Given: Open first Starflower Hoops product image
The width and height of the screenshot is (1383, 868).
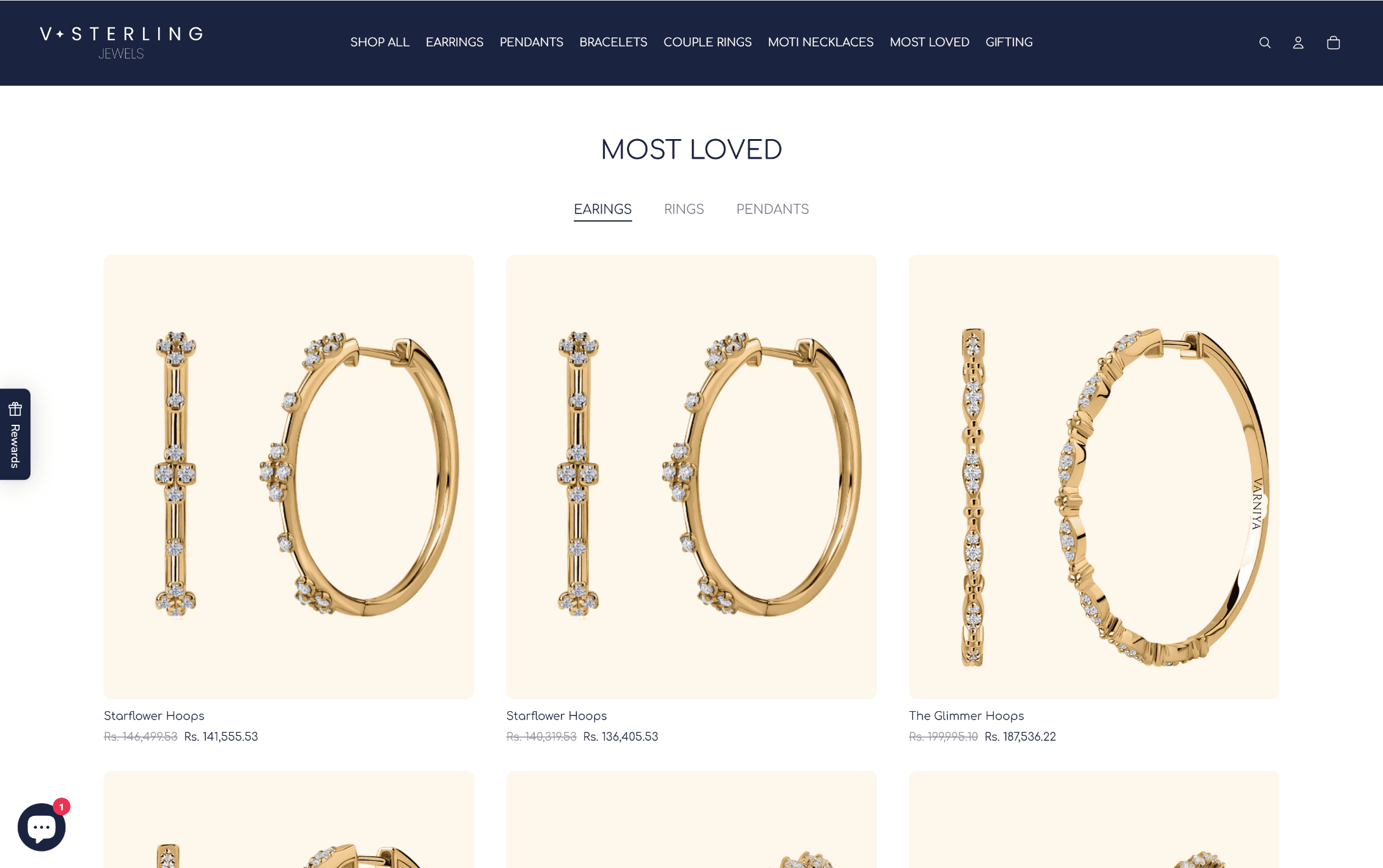Looking at the screenshot, I should pyautogui.click(x=289, y=477).
